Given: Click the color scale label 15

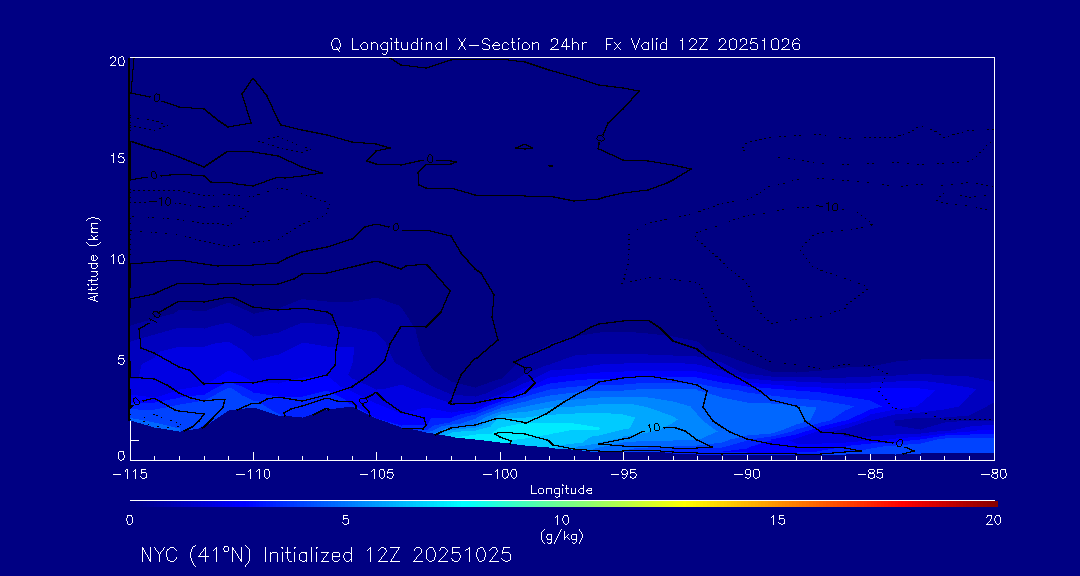Looking at the screenshot, I should (778, 521).
